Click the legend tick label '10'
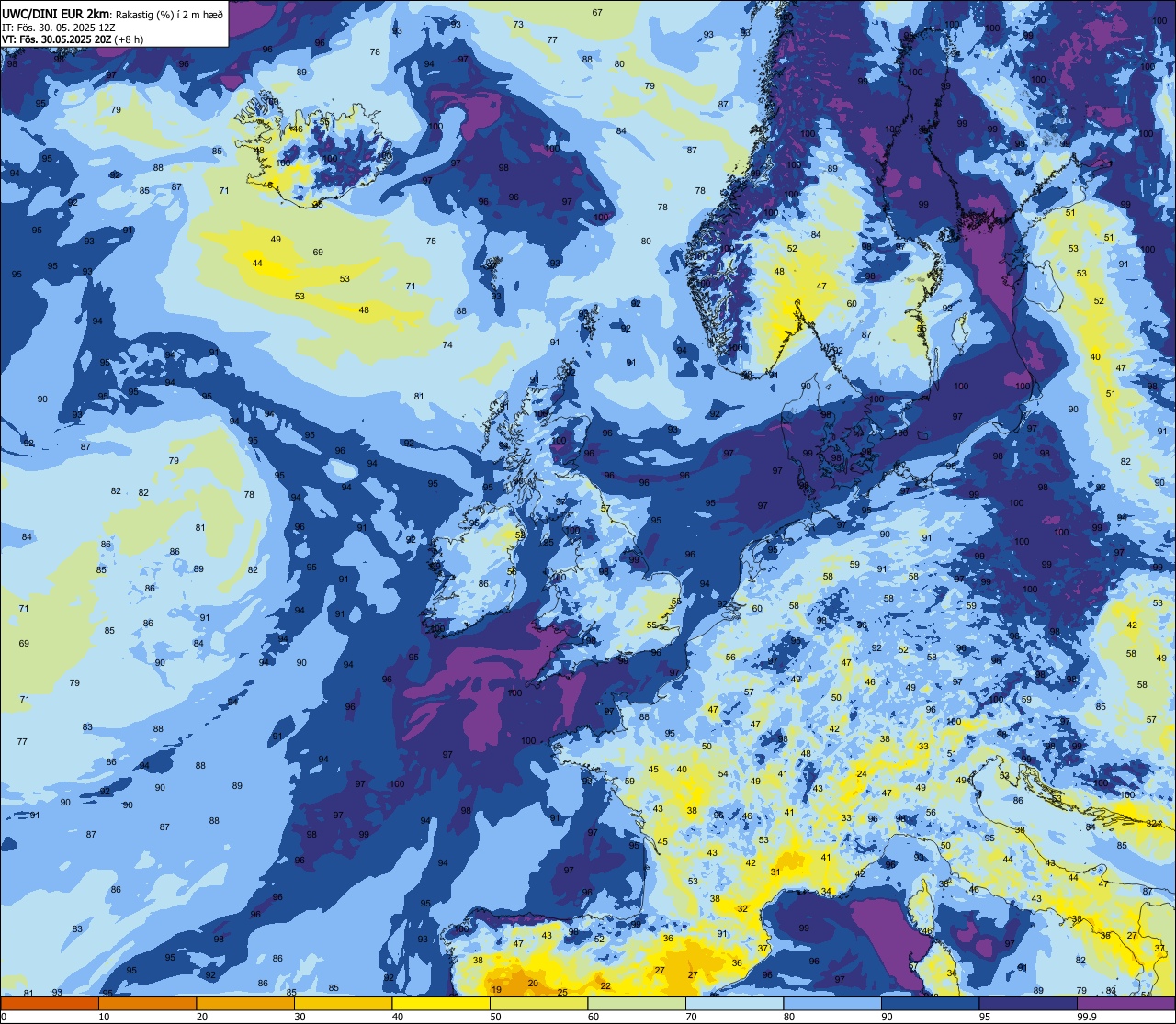Viewport: 1176px width, 1024px height. (x=105, y=1017)
